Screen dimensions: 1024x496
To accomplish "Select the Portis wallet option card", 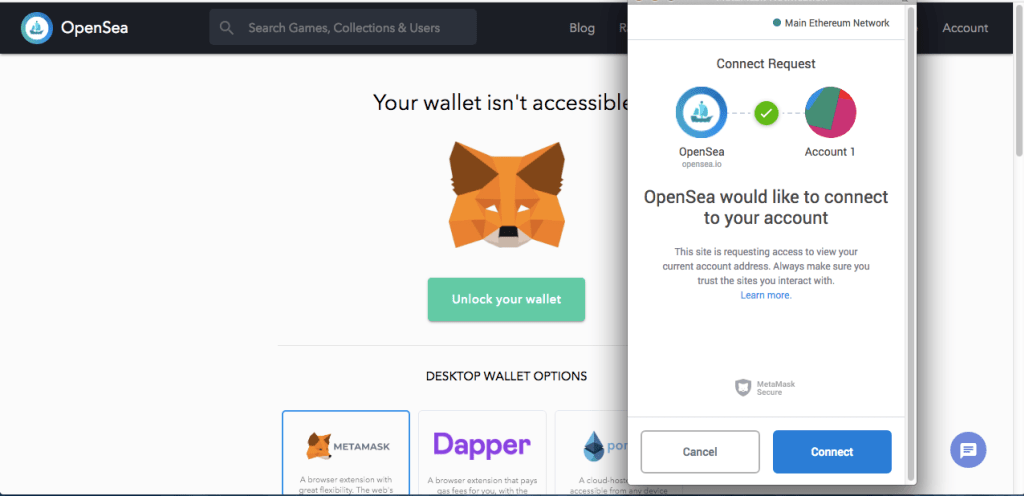I will coord(590,452).
